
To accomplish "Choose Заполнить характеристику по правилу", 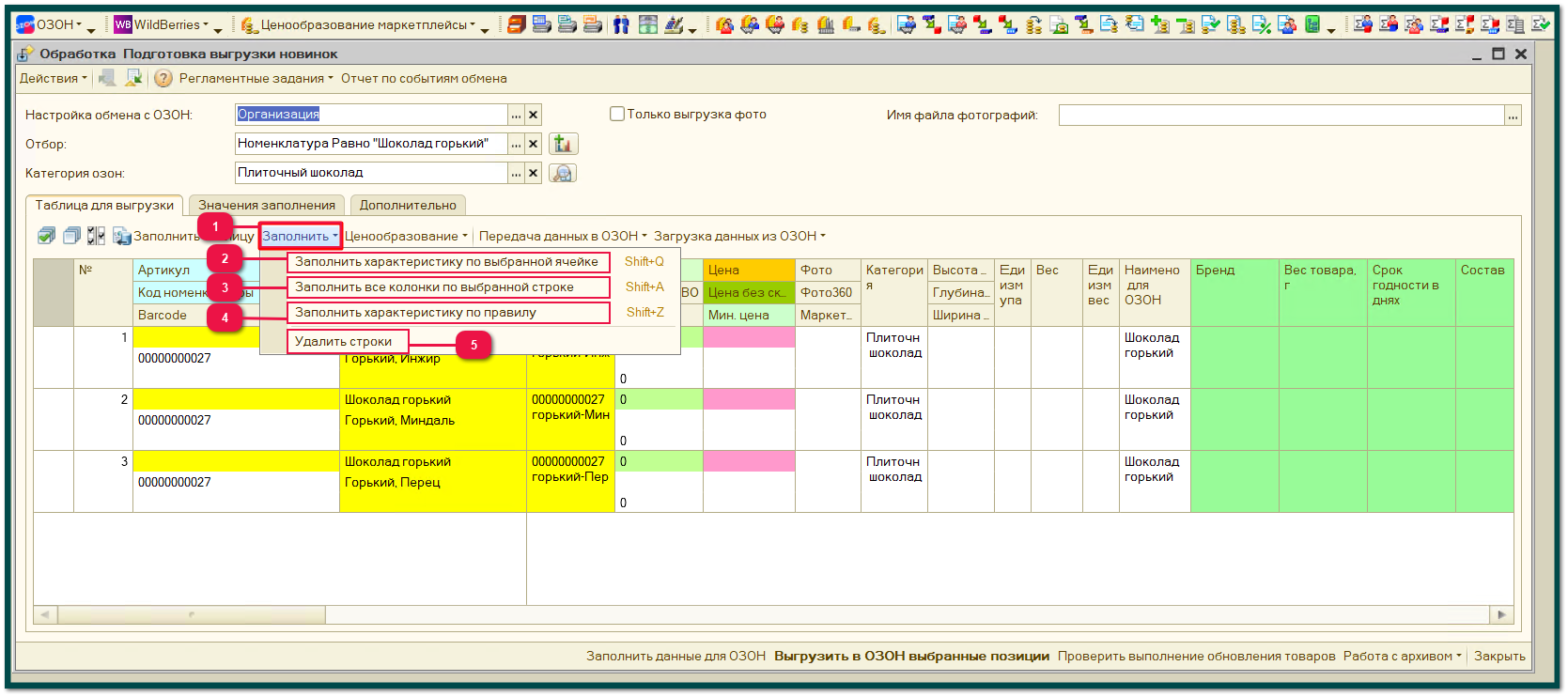I will click(447, 313).
